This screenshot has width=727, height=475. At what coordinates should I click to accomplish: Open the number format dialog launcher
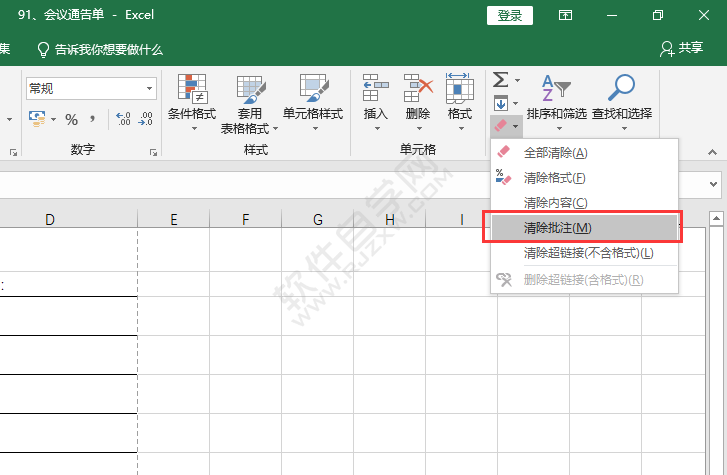[x=153, y=152]
